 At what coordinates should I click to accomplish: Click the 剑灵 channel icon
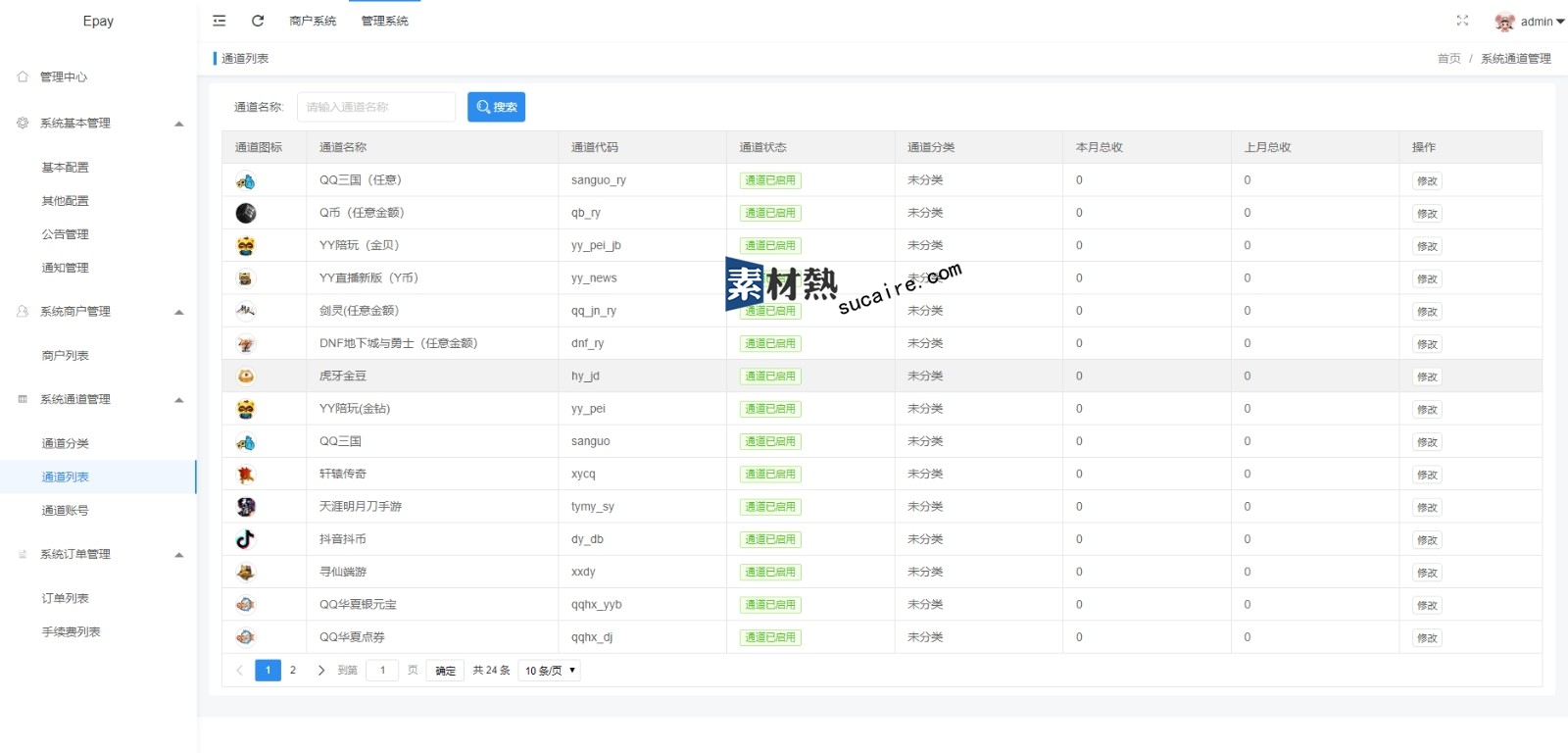pyautogui.click(x=246, y=311)
